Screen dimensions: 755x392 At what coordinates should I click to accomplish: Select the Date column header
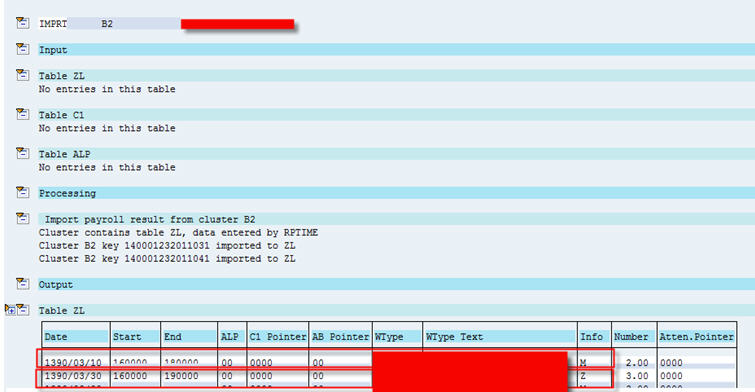click(75, 337)
